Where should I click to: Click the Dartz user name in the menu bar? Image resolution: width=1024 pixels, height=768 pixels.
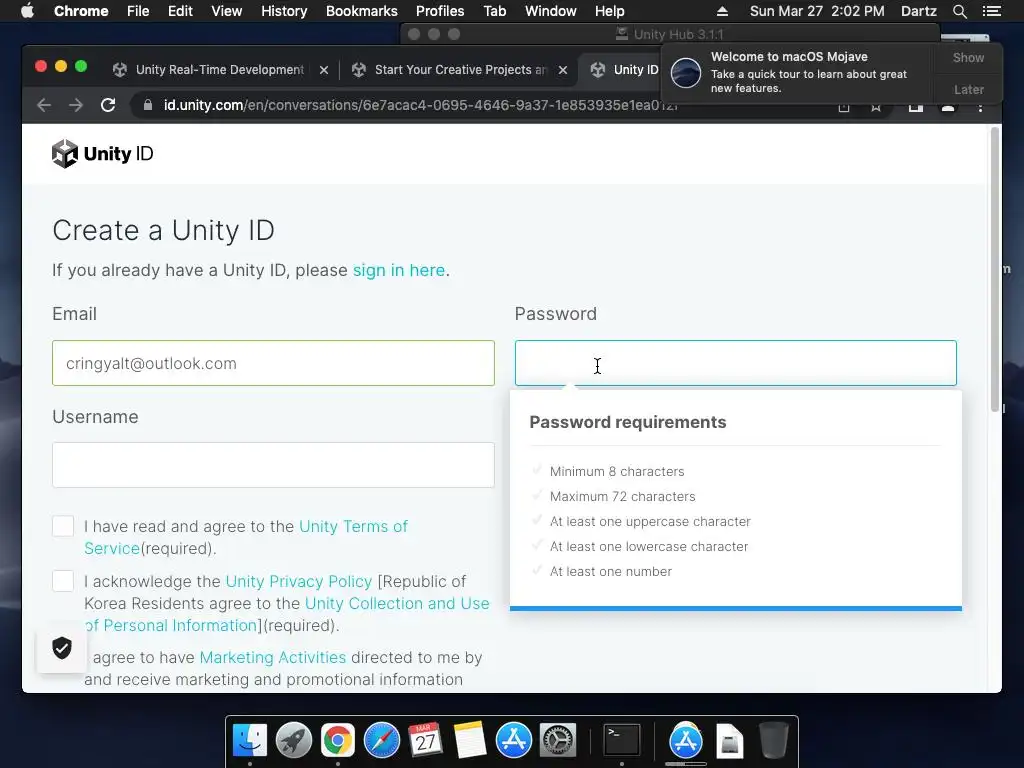(919, 11)
